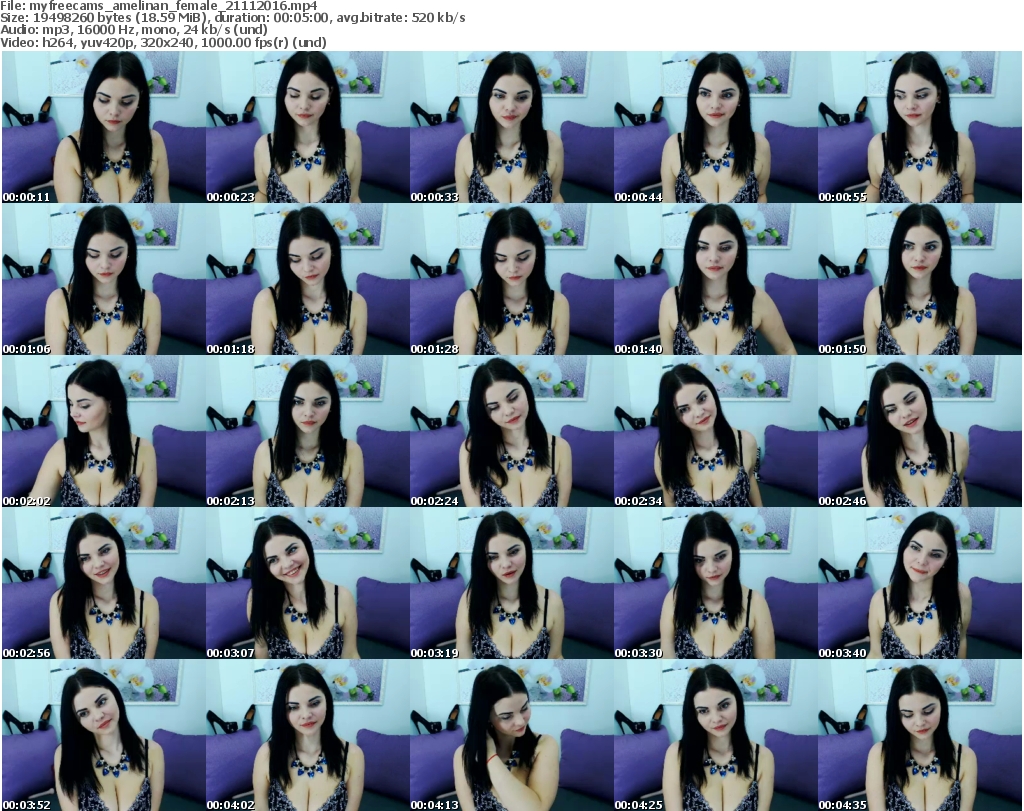Choose the 00:04:13 frame
Image resolution: width=1024 pixels, height=811 pixels.
[511, 735]
